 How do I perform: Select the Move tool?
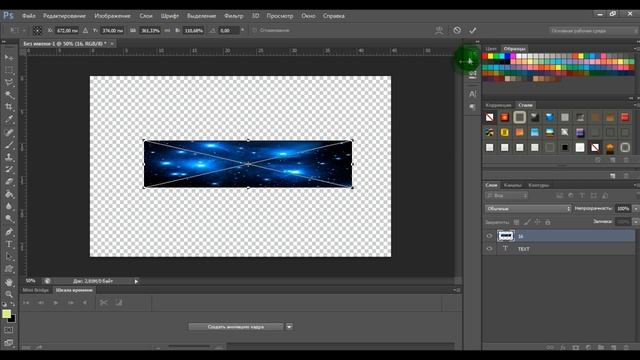coord(9,58)
